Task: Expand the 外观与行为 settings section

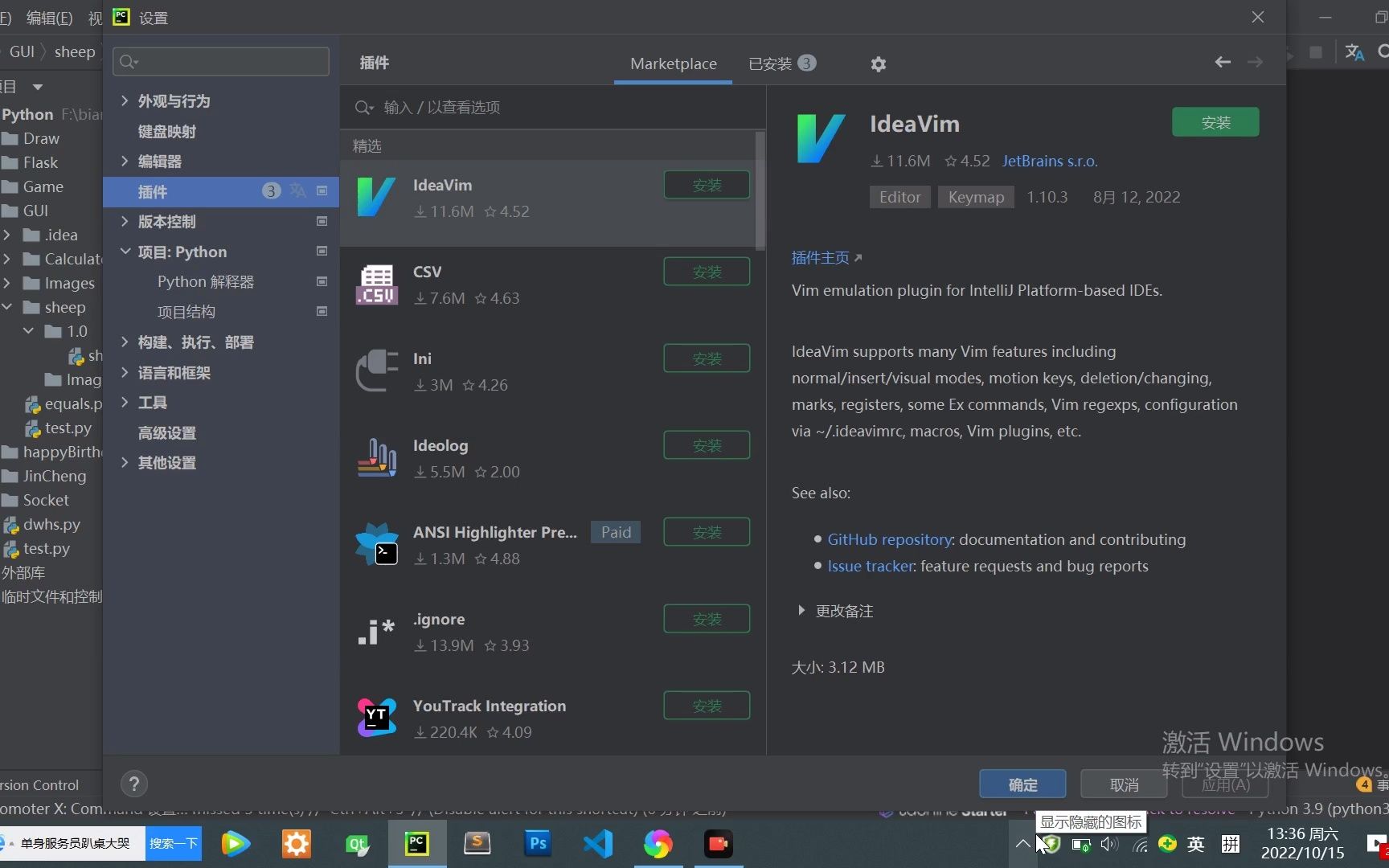Action: click(x=125, y=100)
